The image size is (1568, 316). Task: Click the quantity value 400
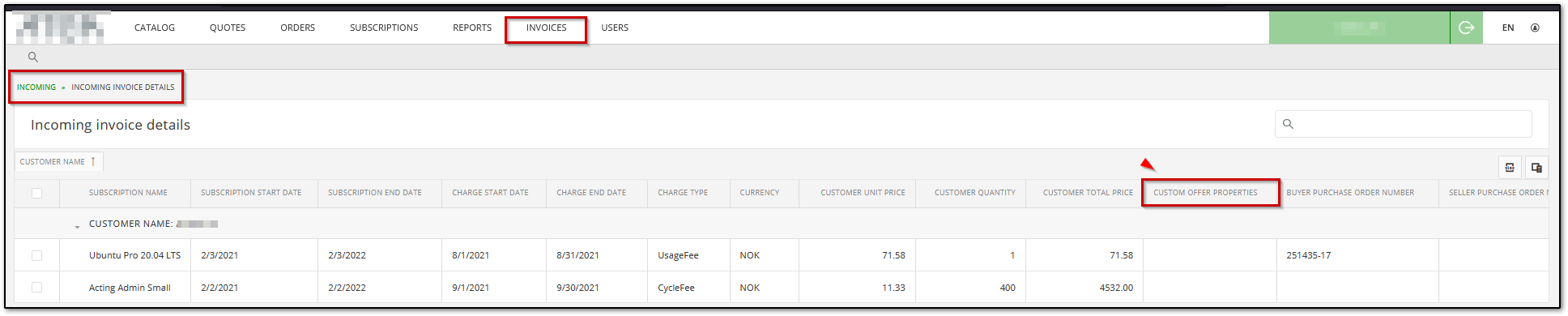[1008, 288]
